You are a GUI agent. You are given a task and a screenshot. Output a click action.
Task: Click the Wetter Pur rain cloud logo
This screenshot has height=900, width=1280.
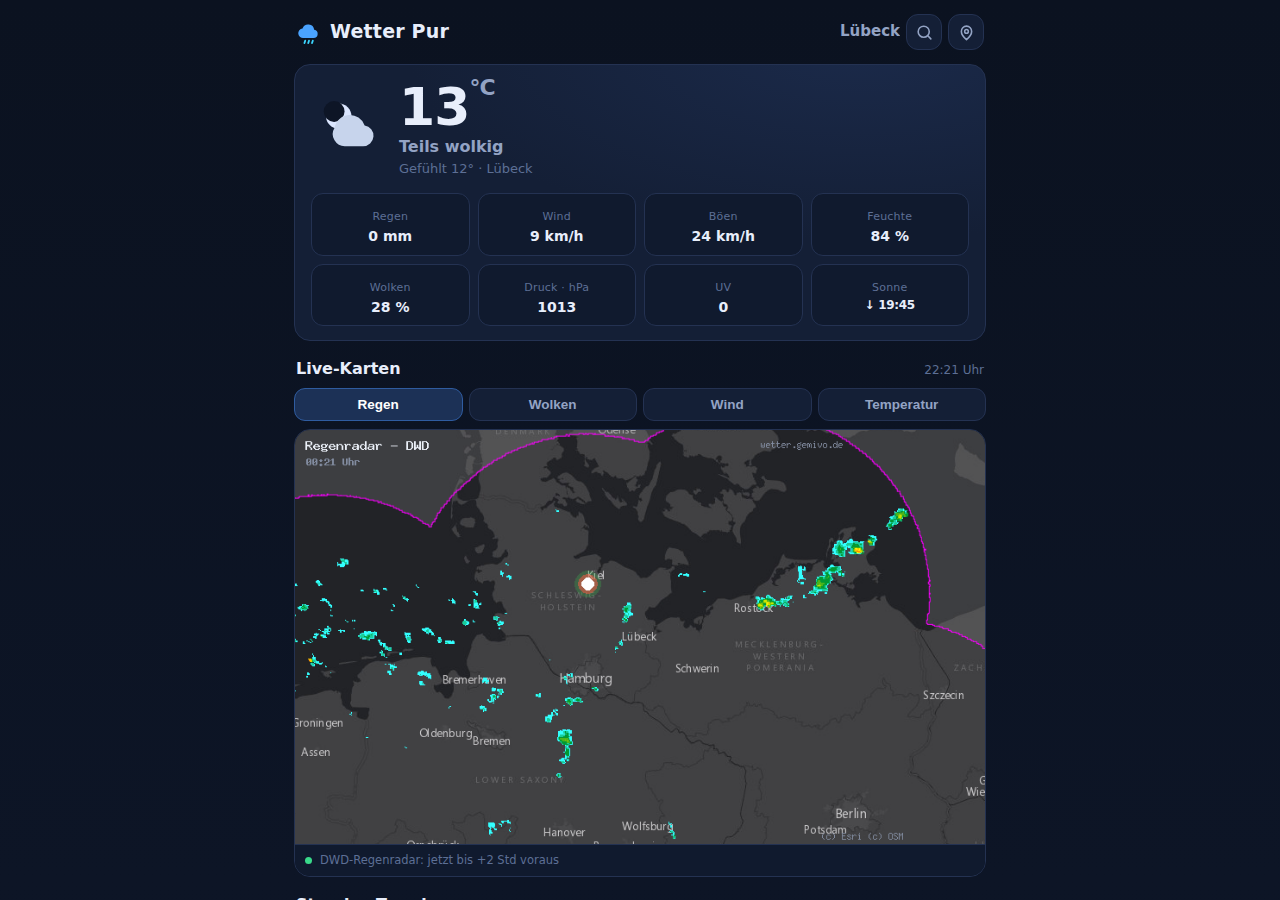[x=308, y=33]
